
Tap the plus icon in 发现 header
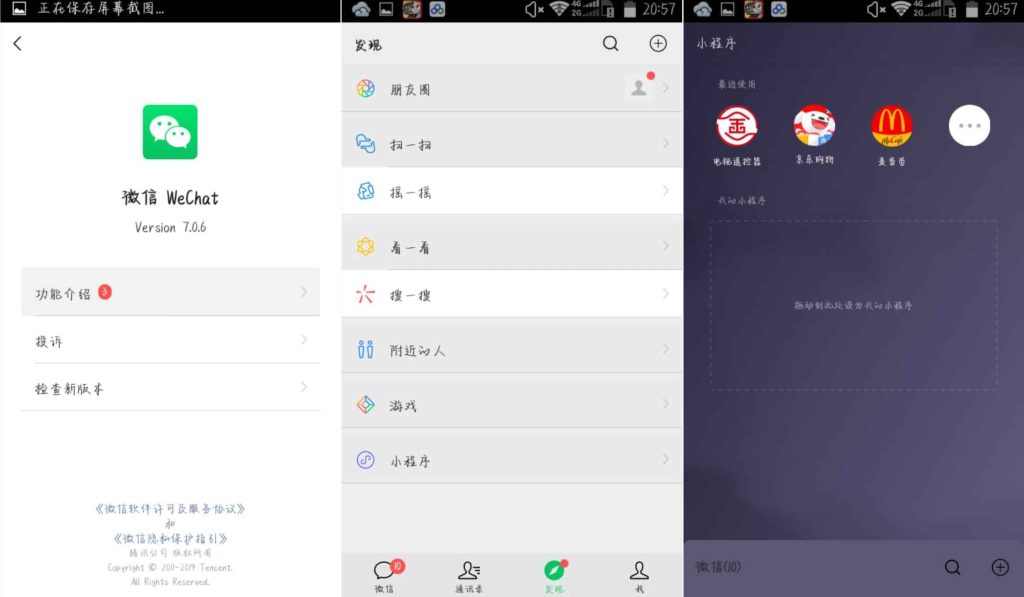(658, 44)
